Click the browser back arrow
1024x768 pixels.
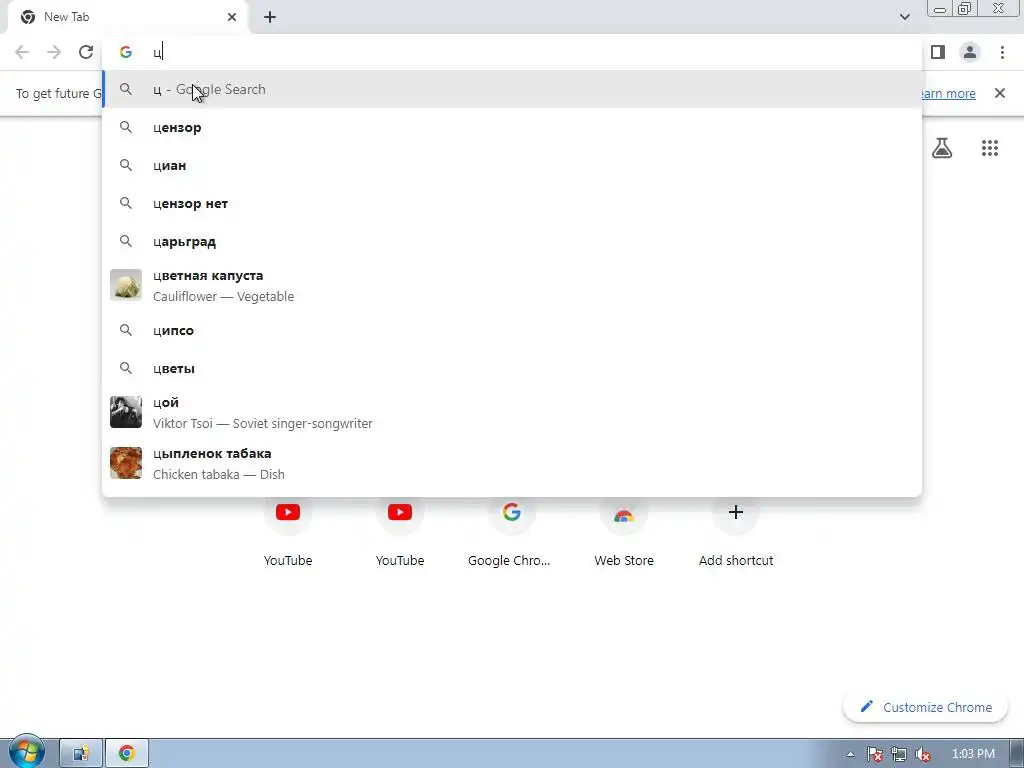[x=22, y=52]
